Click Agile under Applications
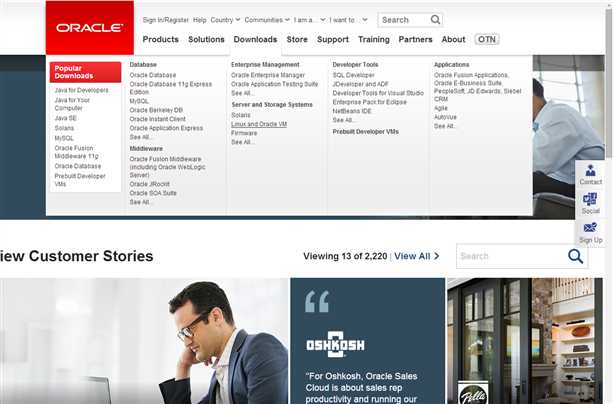This screenshot has width=613, height=404. click(441, 108)
